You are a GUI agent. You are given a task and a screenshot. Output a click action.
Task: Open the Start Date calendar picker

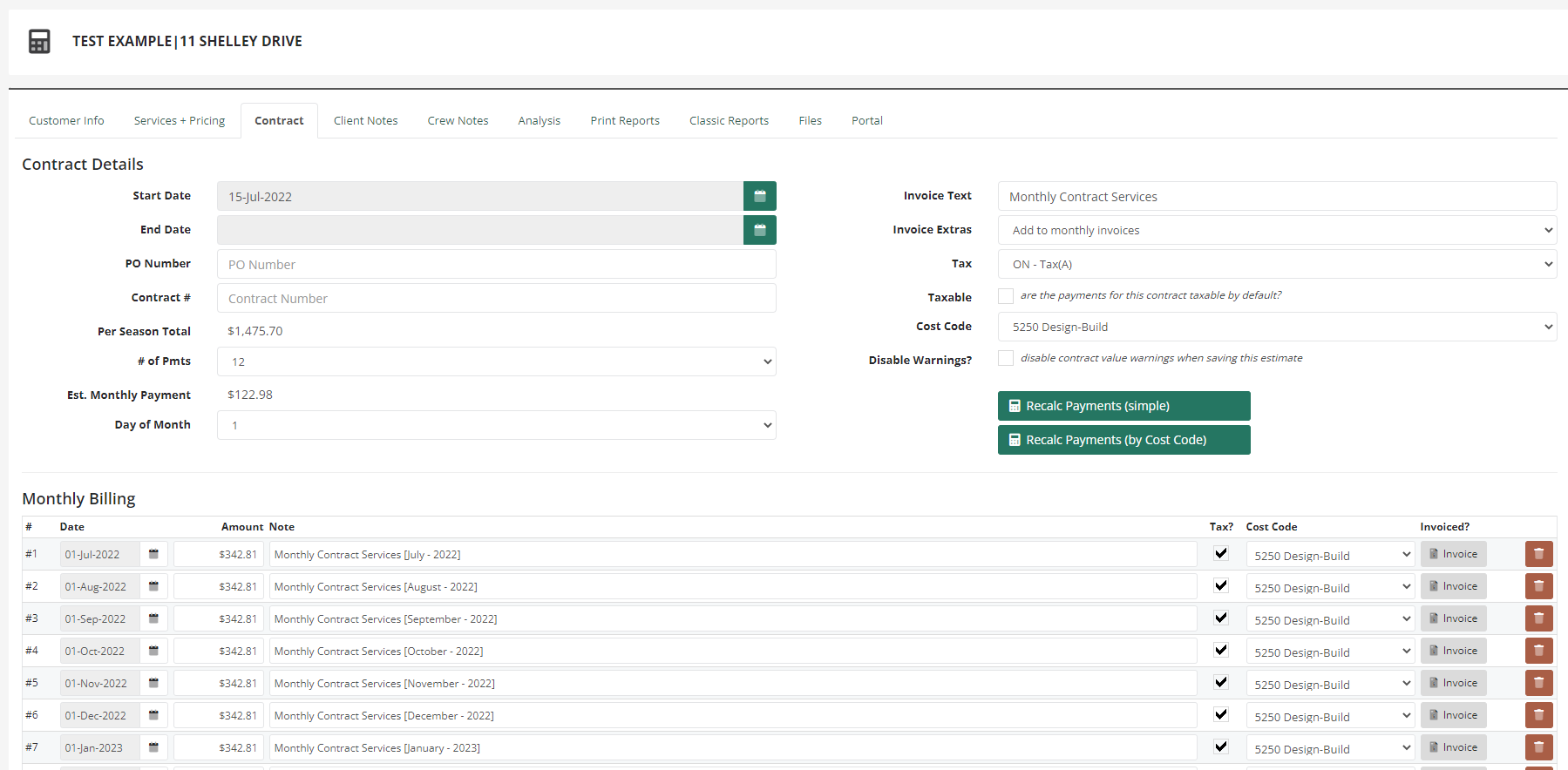[x=759, y=196]
